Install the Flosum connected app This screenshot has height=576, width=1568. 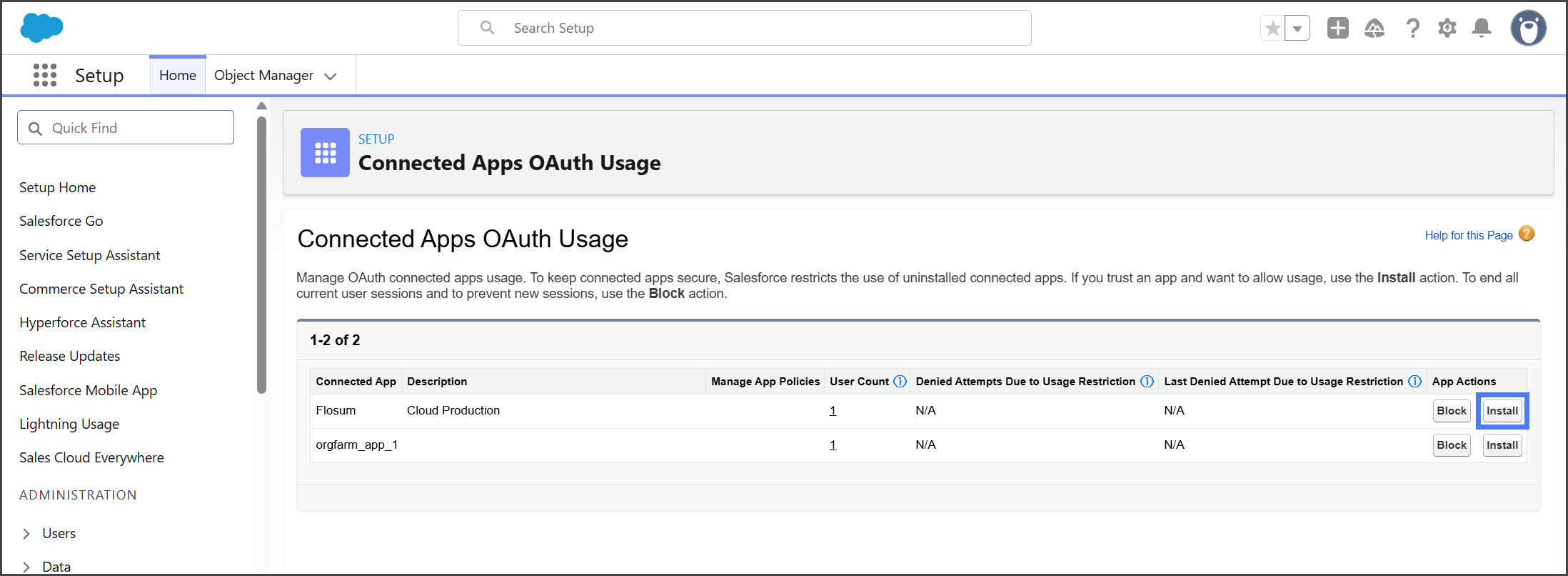pyautogui.click(x=1502, y=411)
